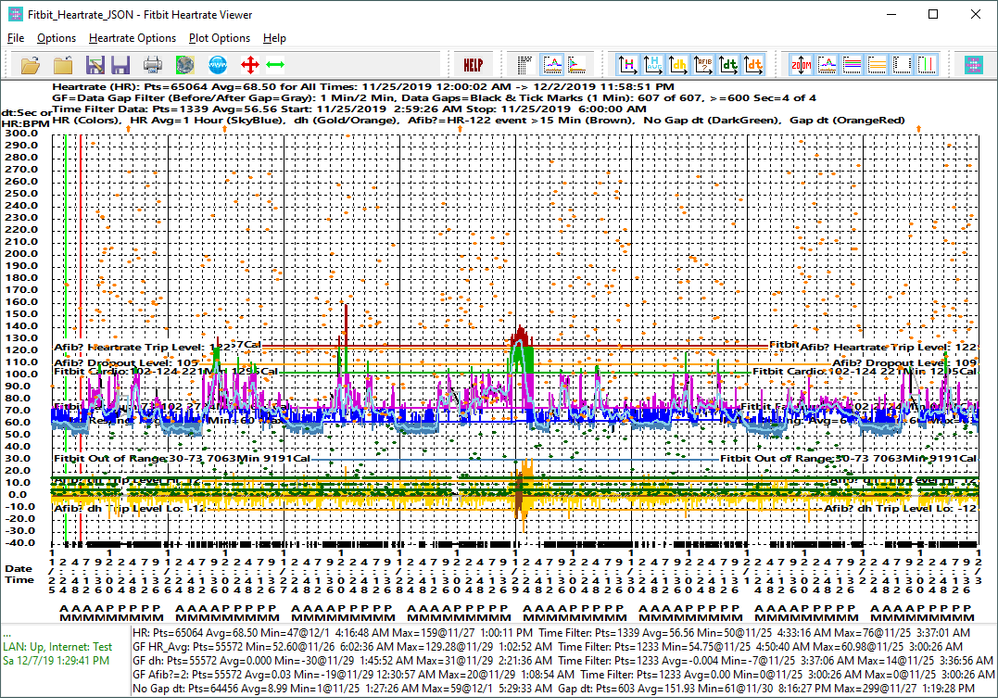Click the data table listing icon

(x=526, y=65)
